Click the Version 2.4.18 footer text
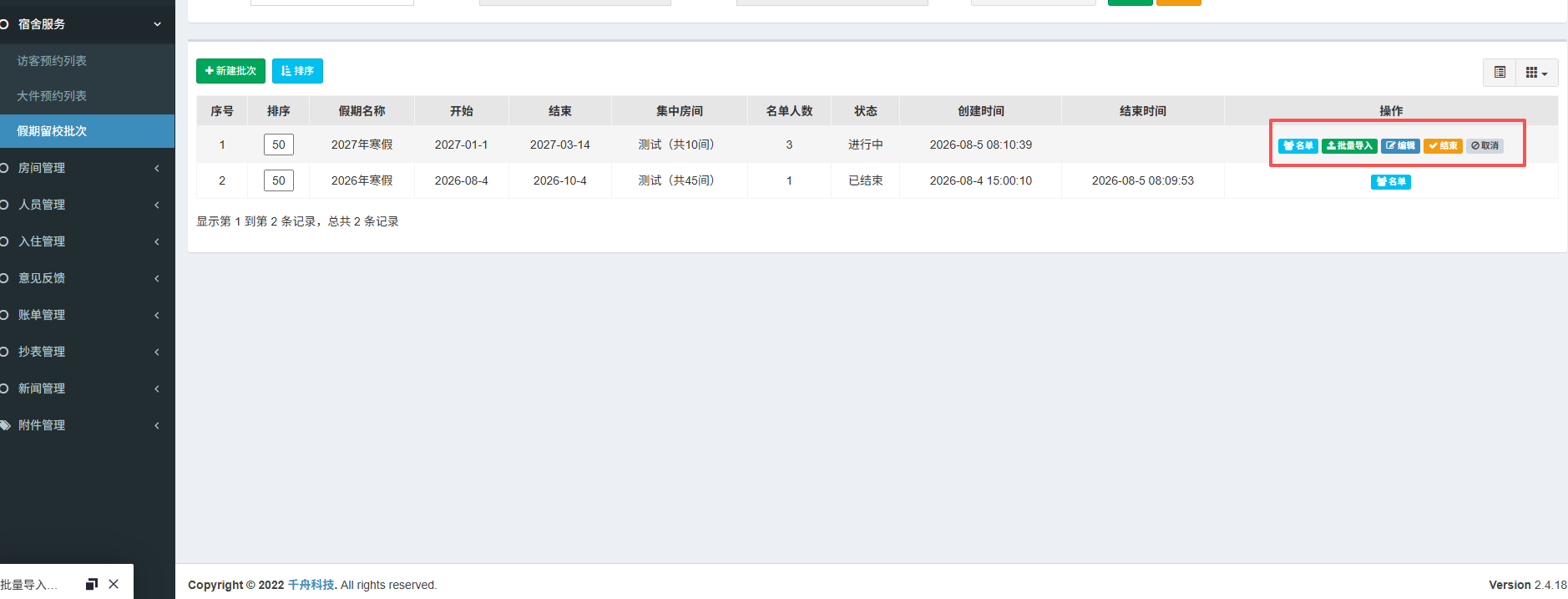This screenshot has height=599, width=1568. coord(1528,585)
